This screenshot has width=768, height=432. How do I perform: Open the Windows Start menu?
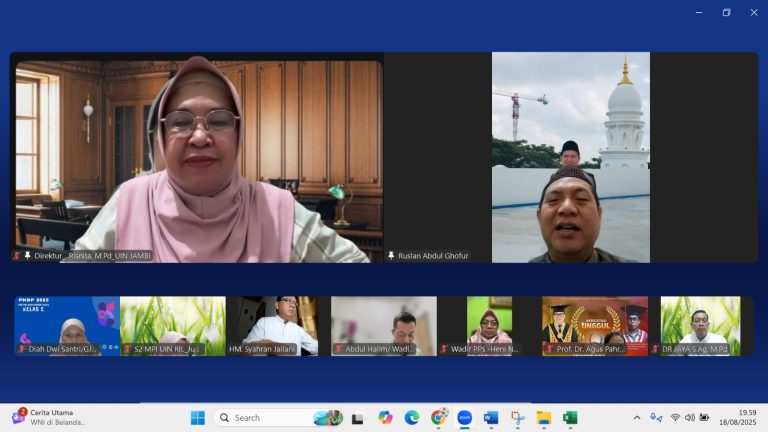click(x=198, y=418)
